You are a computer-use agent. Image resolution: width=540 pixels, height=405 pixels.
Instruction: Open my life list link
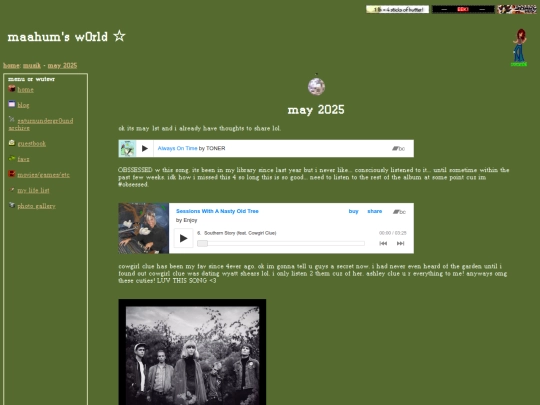coord(33,190)
